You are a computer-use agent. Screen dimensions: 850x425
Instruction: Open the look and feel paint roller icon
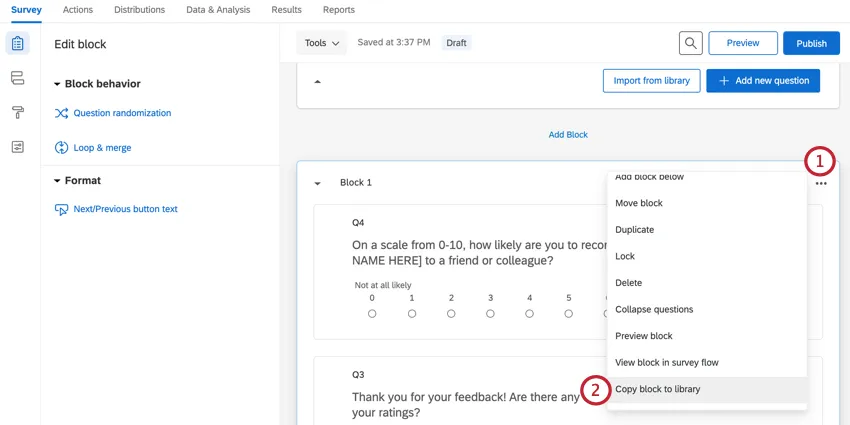[x=17, y=112]
